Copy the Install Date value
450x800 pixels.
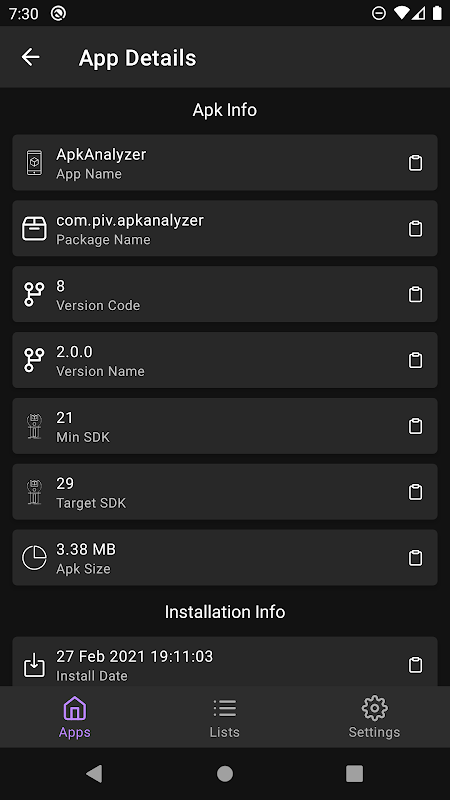pos(415,665)
